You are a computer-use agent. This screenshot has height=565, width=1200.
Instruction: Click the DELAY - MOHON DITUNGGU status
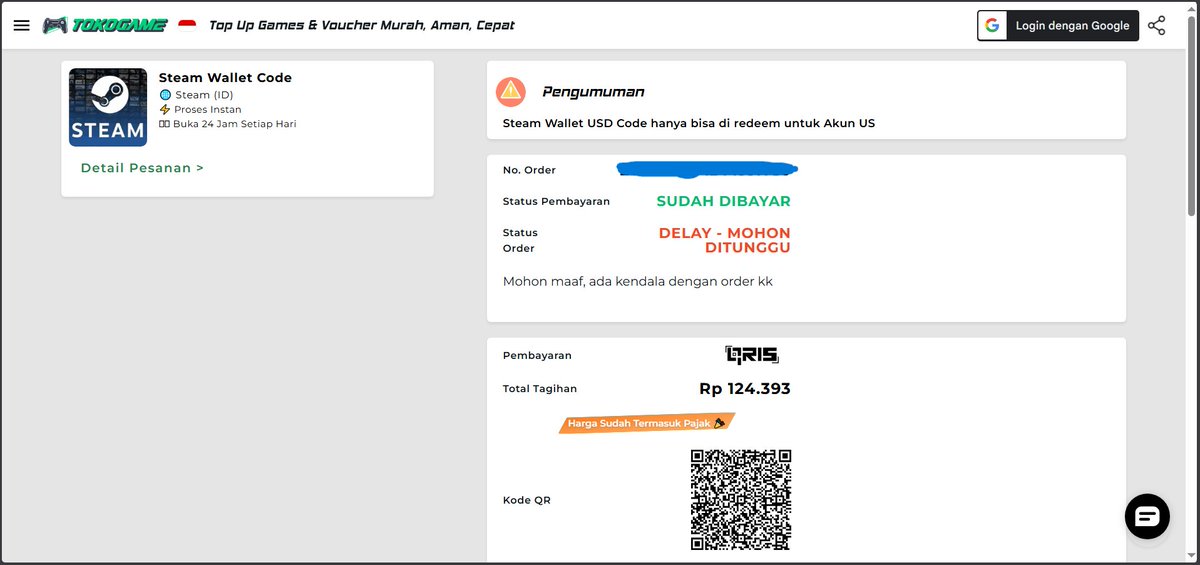pos(724,240)
